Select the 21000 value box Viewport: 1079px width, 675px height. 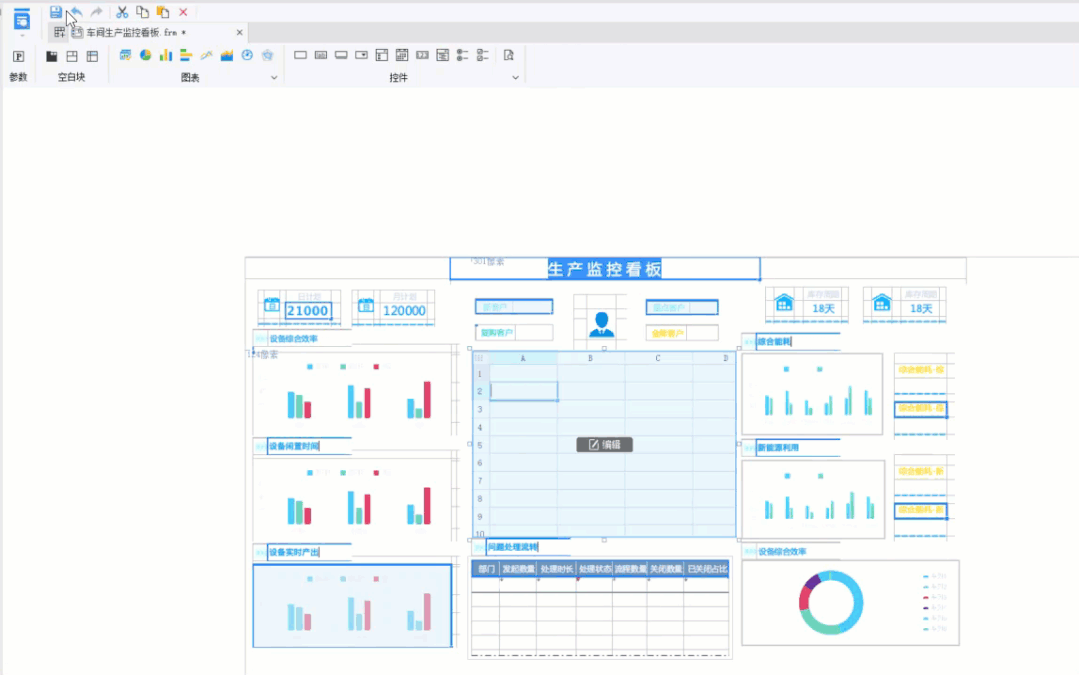pyautogui.click(x=308, y=311)
